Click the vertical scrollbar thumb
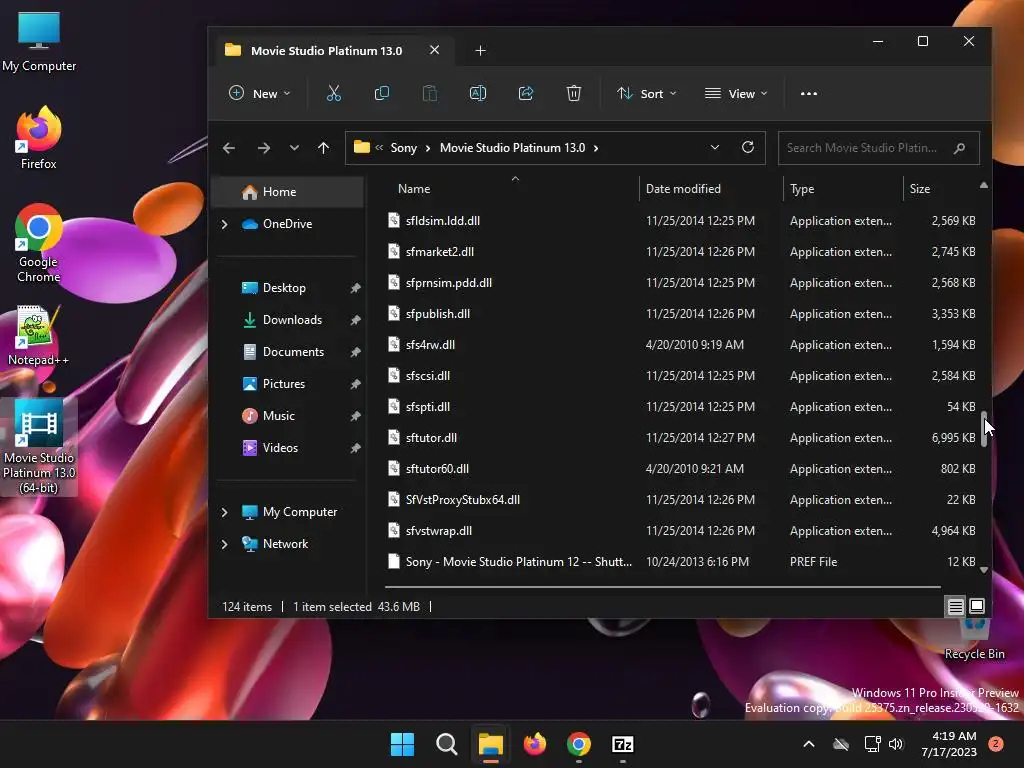Screen dimensions: 1024x768 [x=984, y=429]
